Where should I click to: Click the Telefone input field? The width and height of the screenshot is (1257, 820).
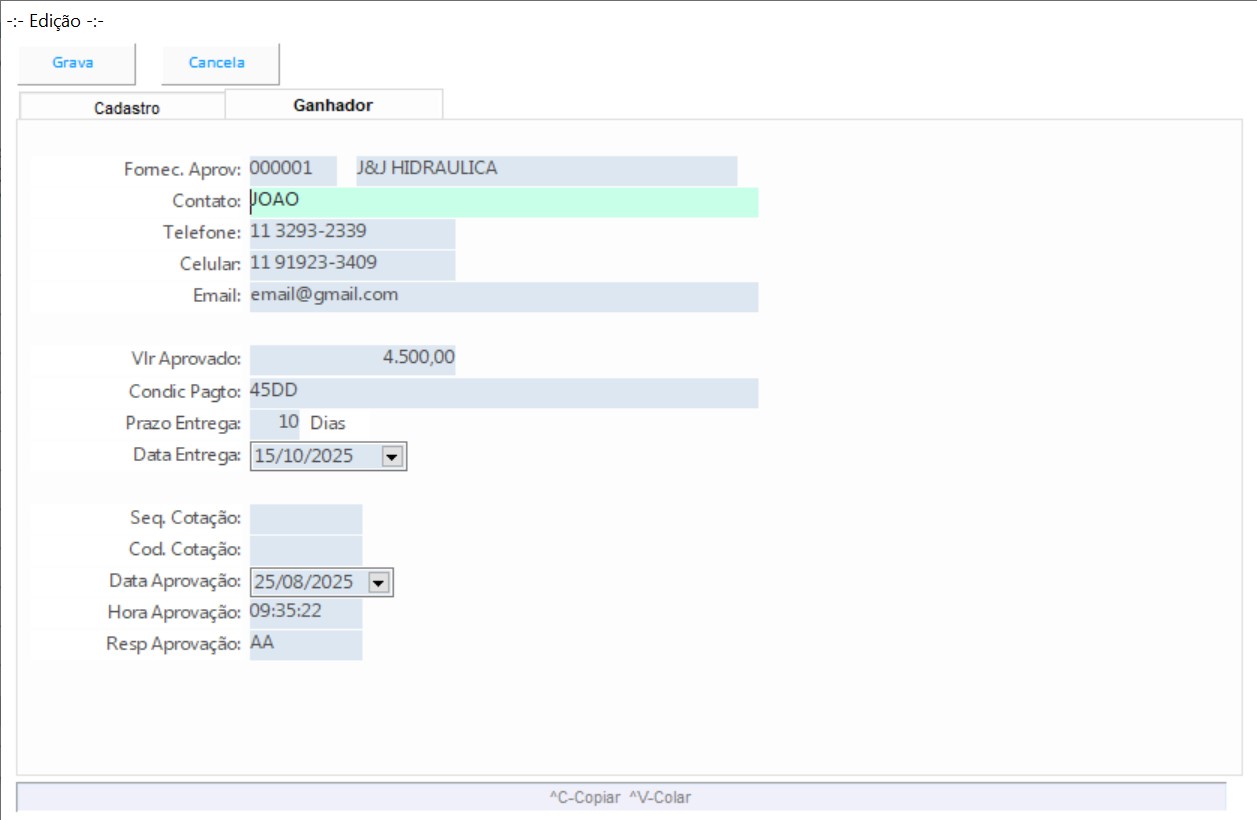[x=352, y=233]
